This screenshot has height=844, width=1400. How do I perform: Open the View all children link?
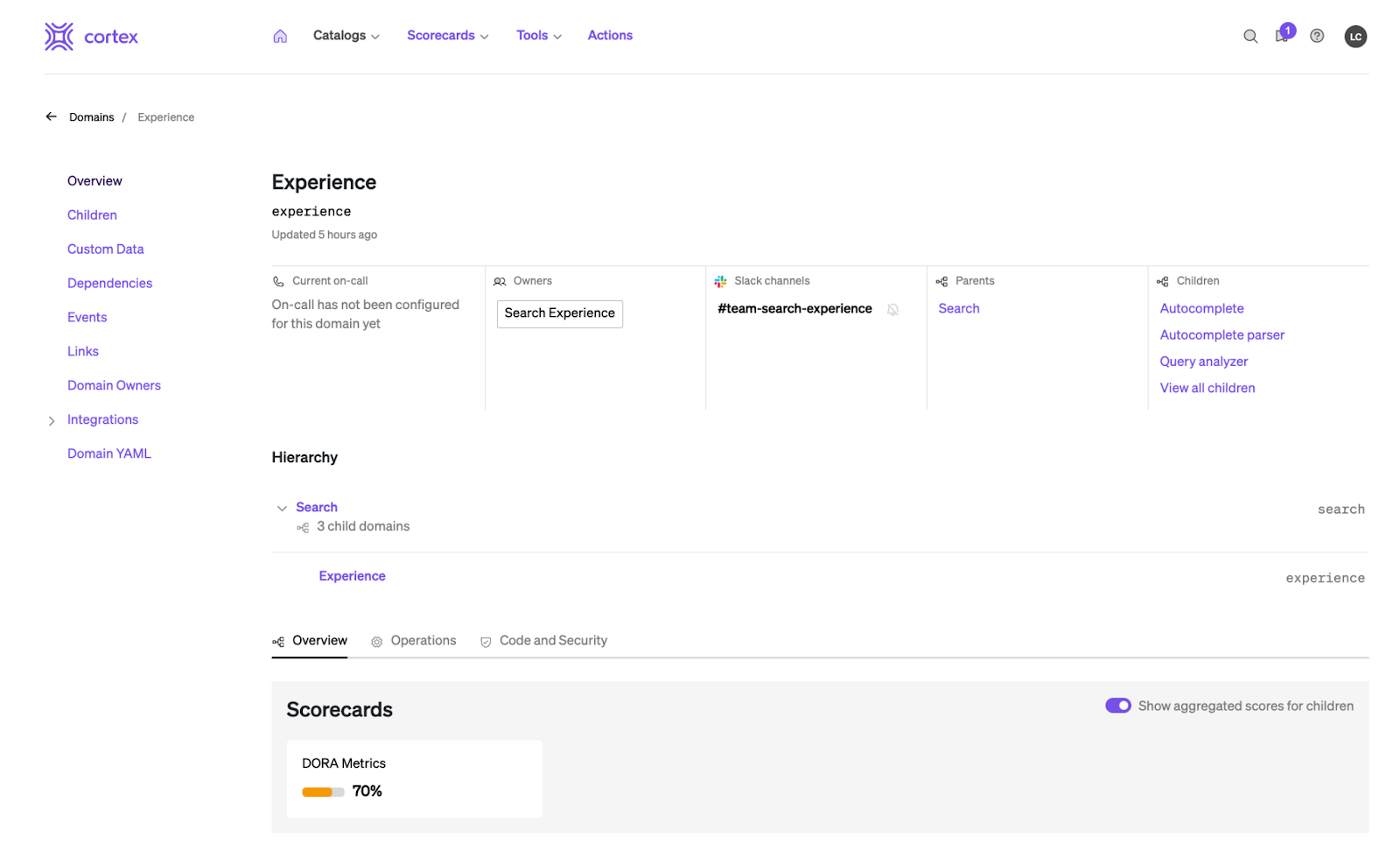tap(1207, 388)
